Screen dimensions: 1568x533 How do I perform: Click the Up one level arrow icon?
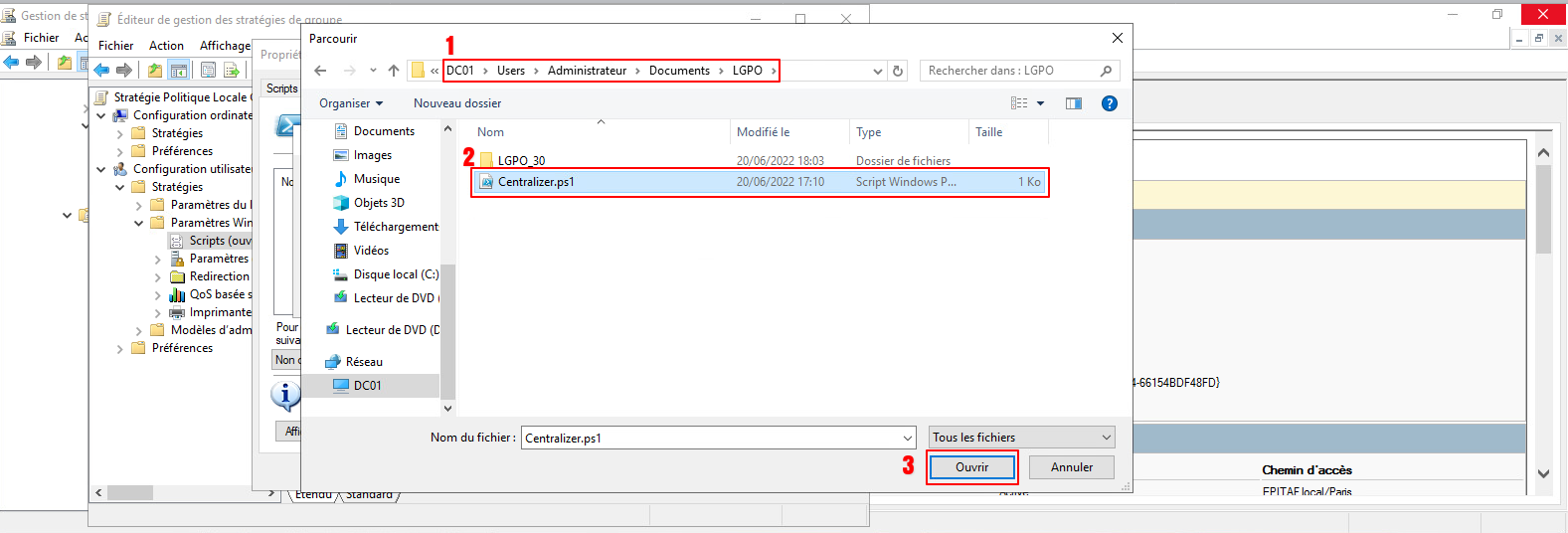tap(394, 71)
